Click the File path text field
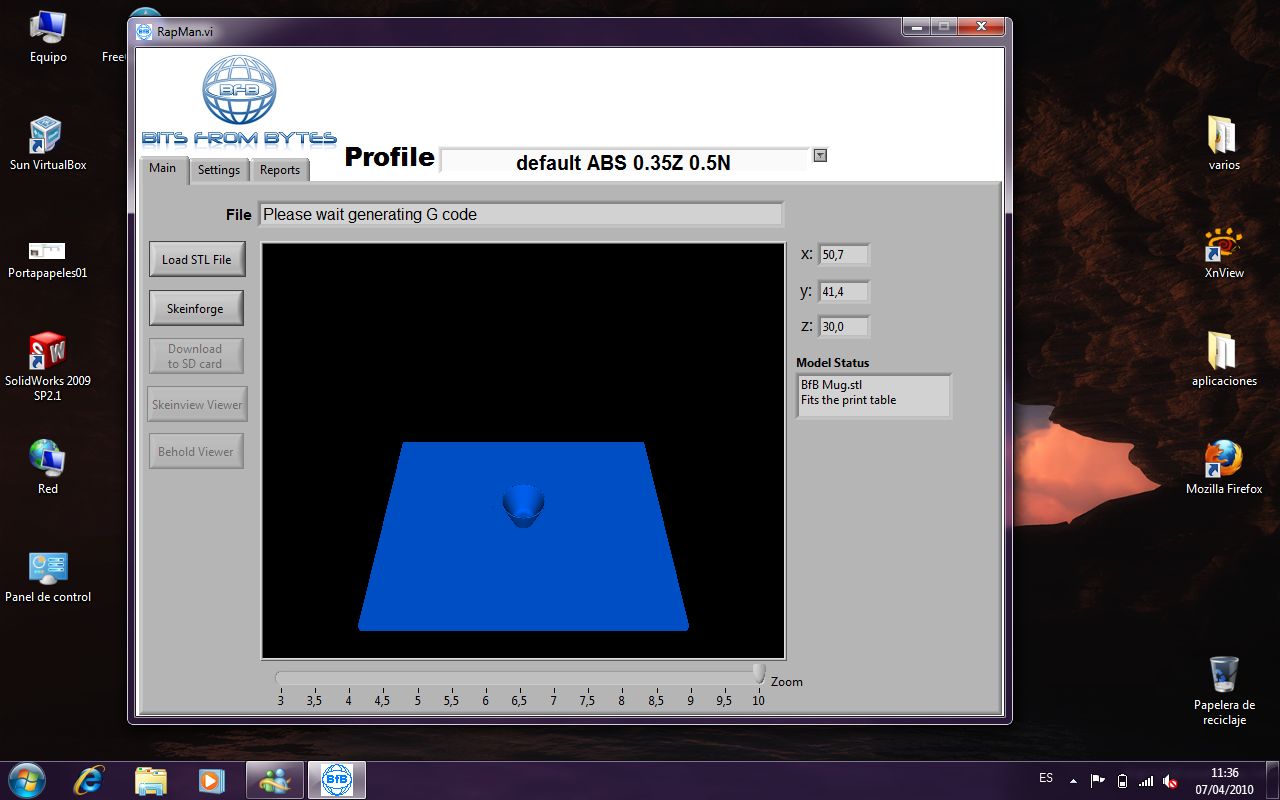 tap(520, 214)
